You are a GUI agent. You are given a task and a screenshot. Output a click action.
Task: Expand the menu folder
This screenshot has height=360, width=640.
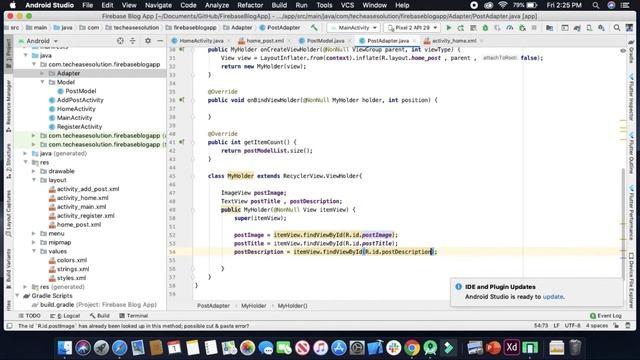[34, 233]
